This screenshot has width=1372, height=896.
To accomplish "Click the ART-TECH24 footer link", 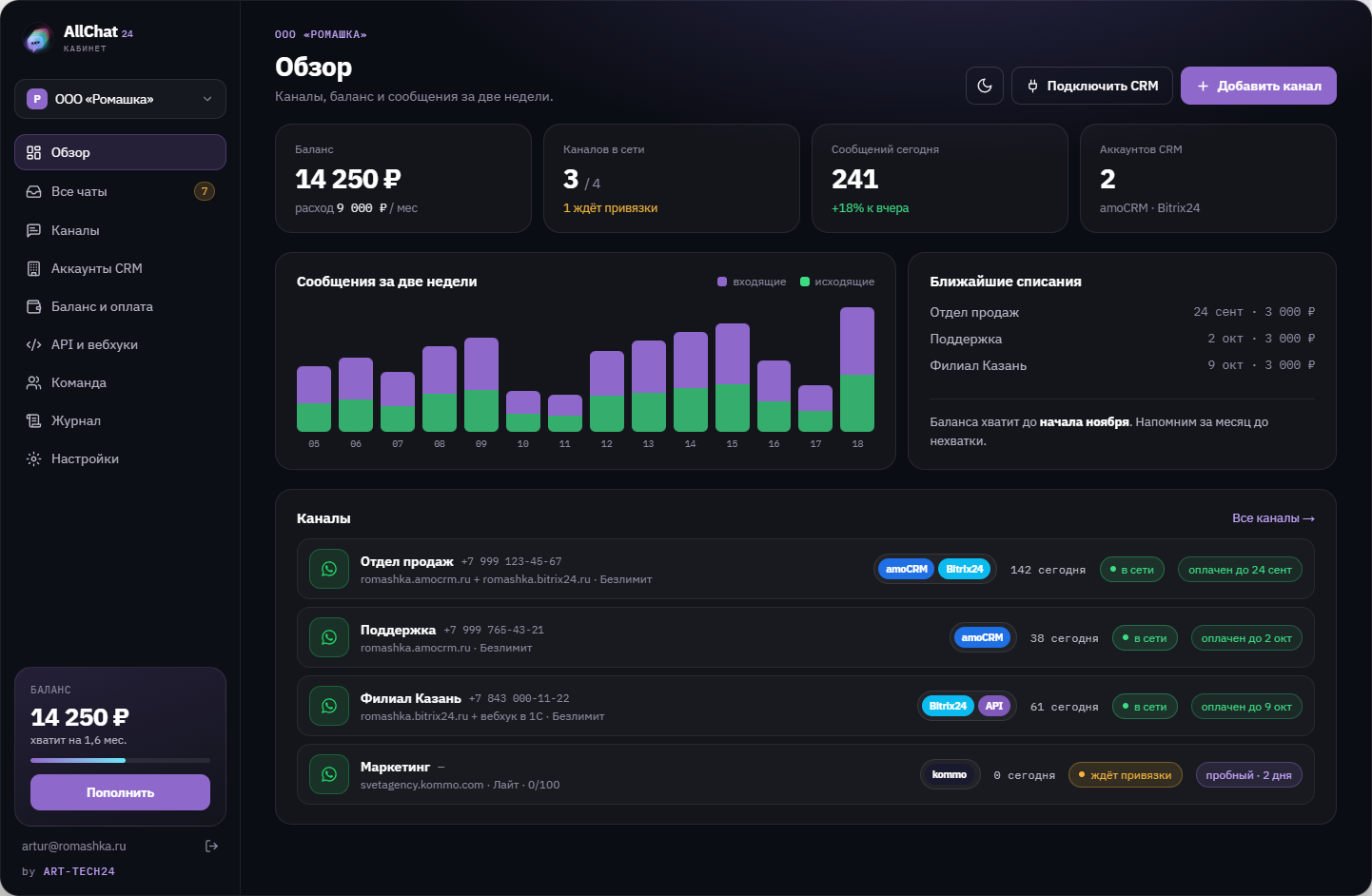I will 79,871.
